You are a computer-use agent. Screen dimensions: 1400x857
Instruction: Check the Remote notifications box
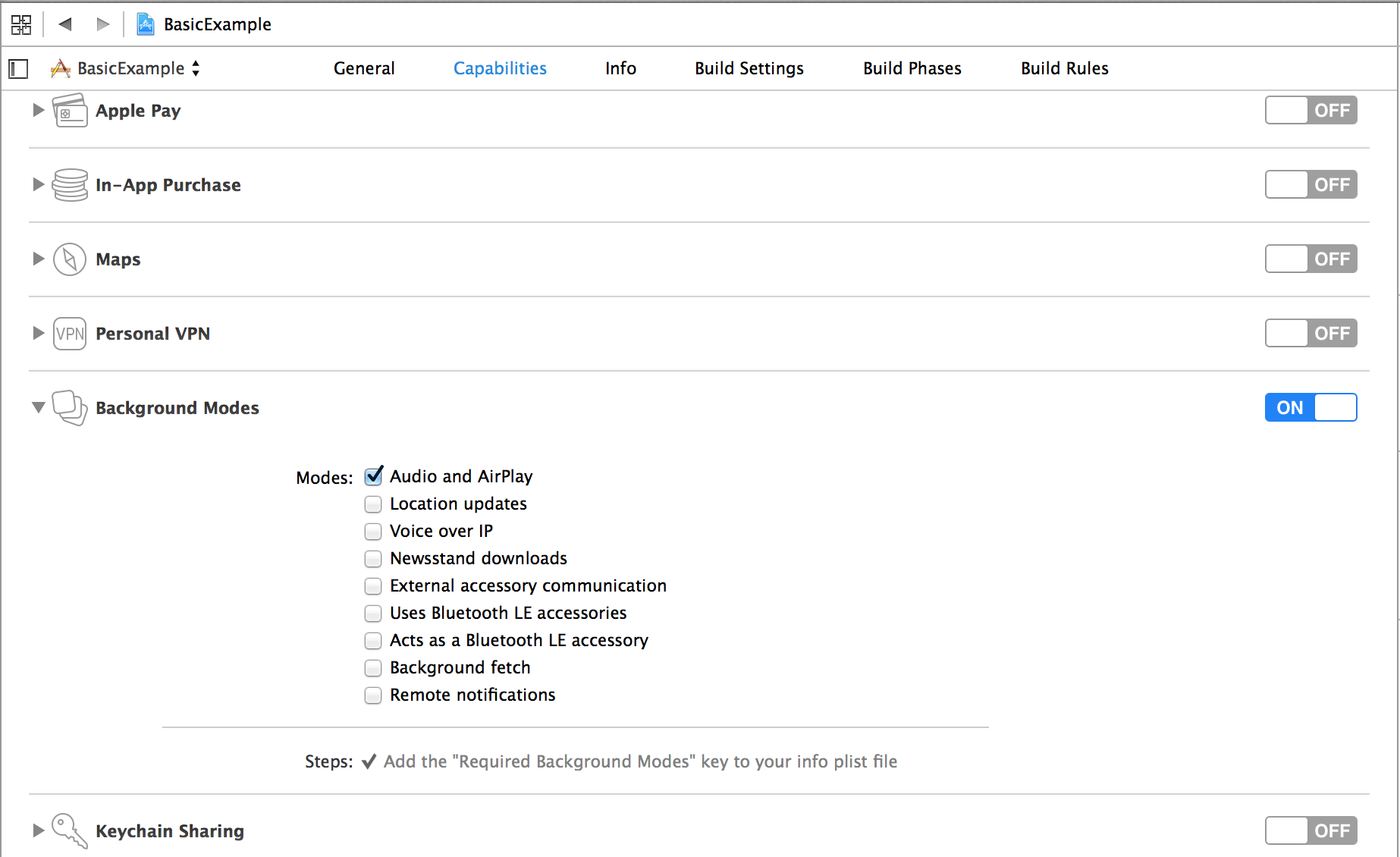(x=373, y=695)
